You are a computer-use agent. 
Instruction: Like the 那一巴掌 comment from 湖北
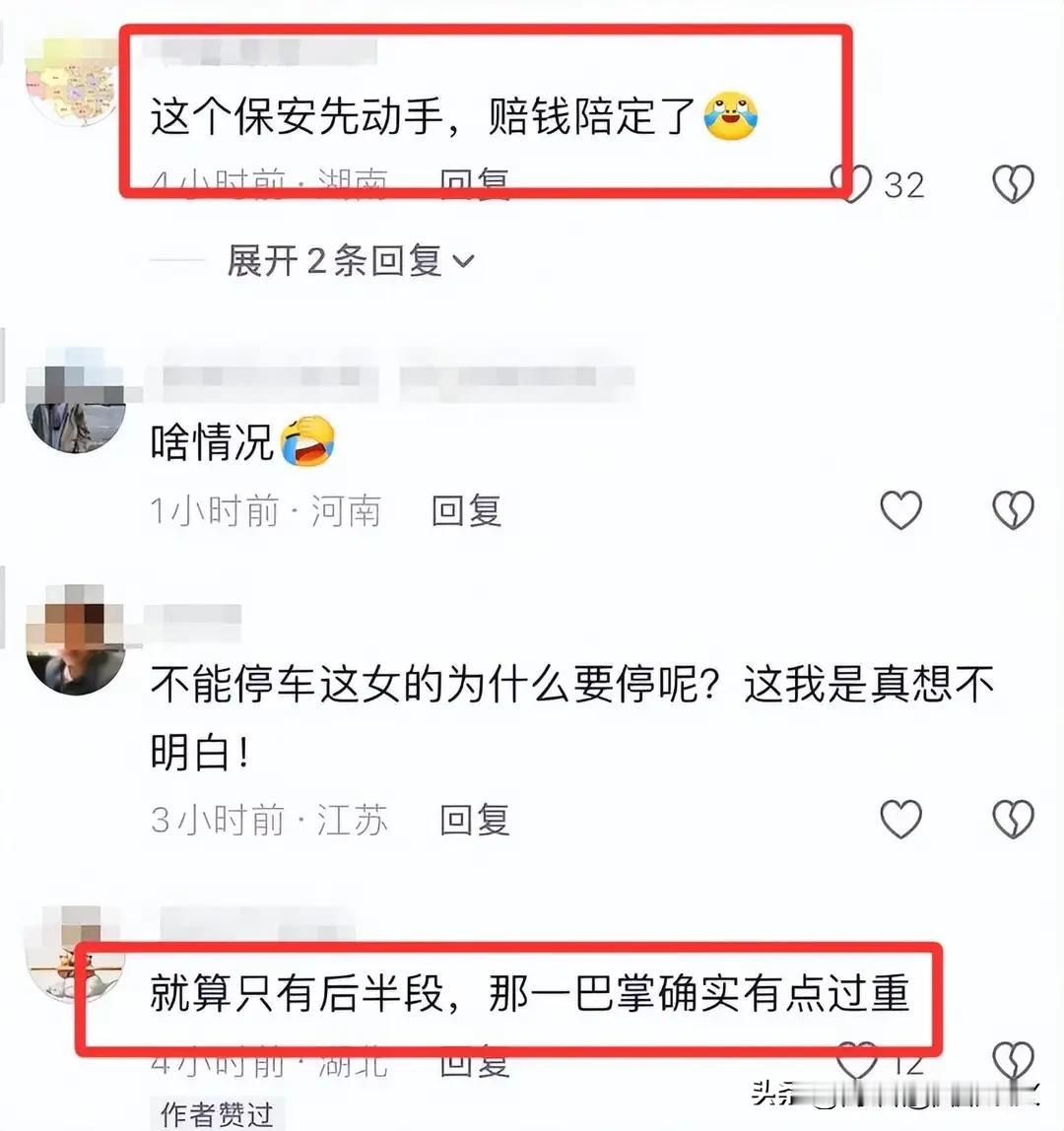pyautogui.click(x=857, y=1060)
